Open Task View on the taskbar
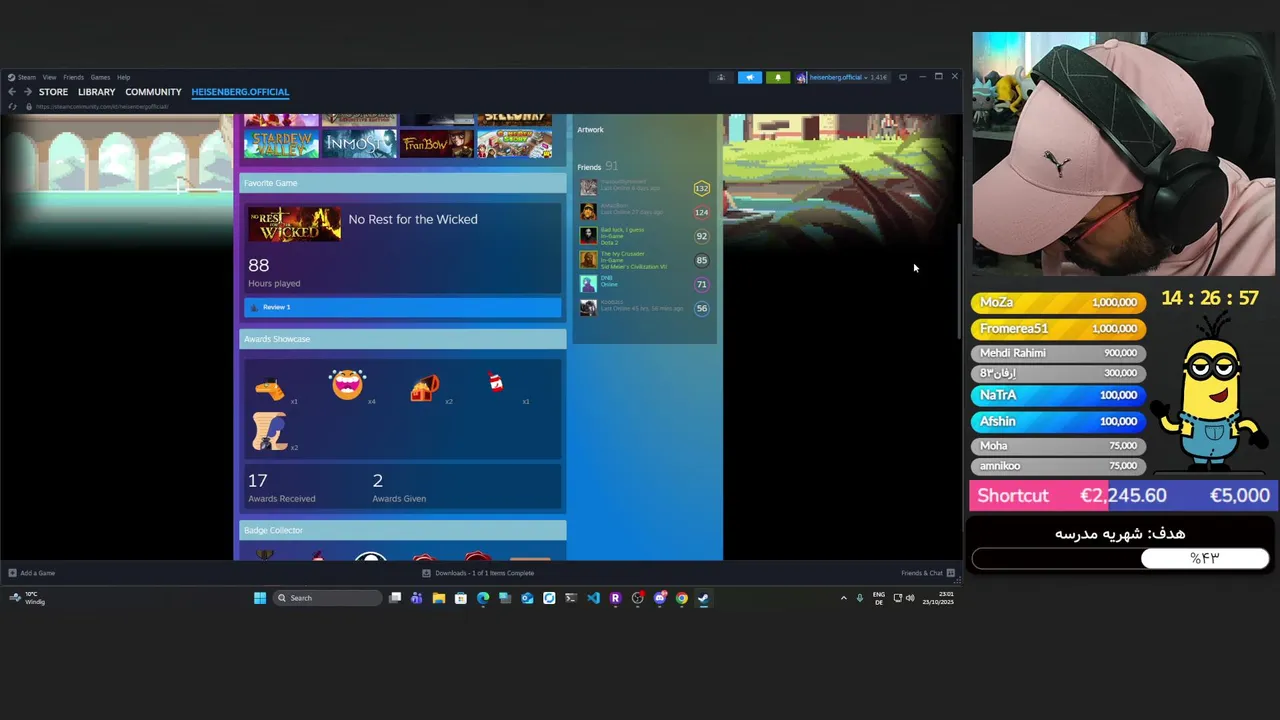 click(395, 598)
